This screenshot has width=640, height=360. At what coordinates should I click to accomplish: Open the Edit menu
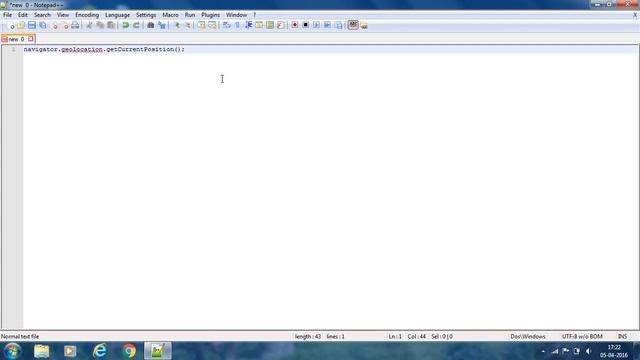(22, 15)
